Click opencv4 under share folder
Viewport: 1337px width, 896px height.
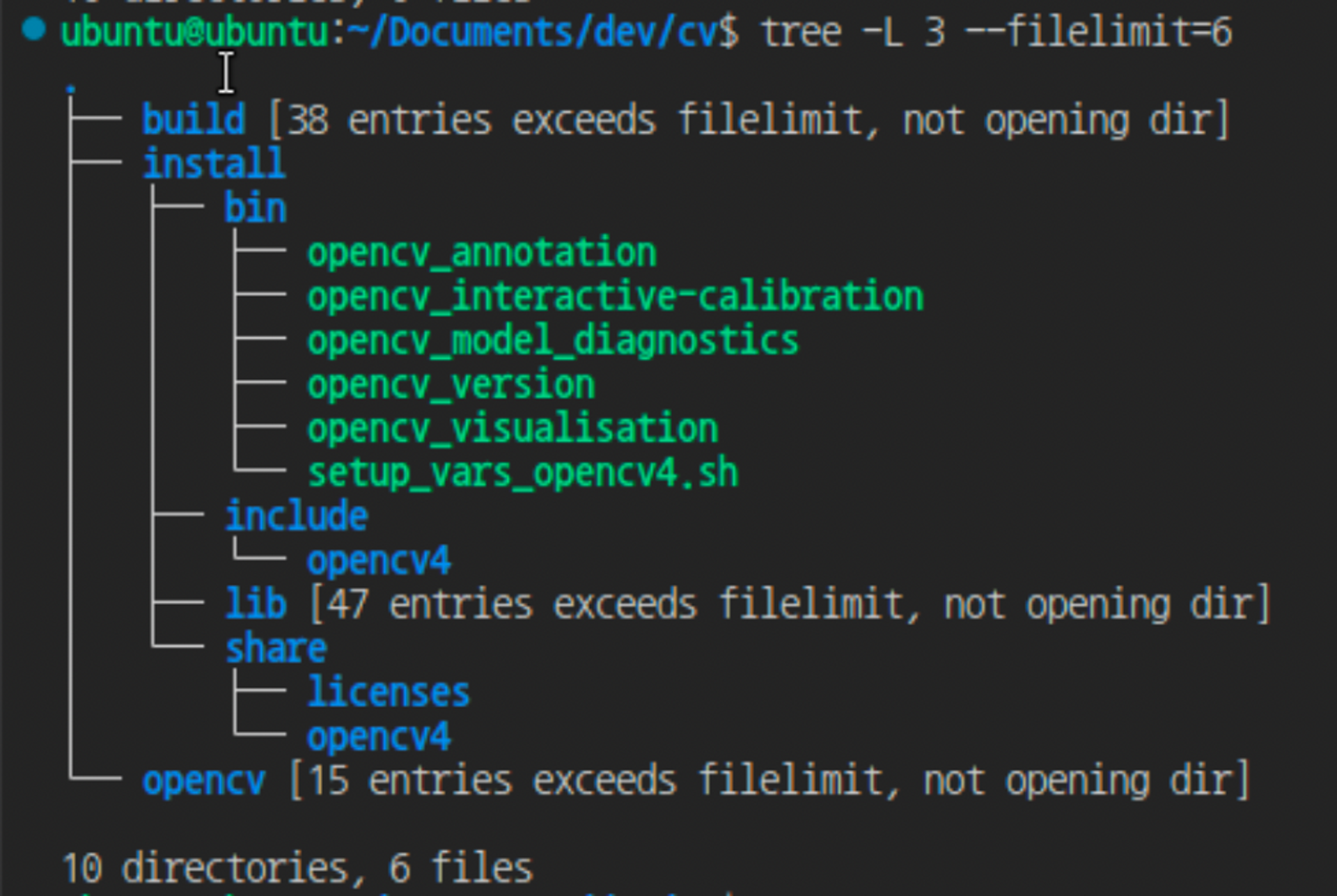[x=379, y=737]
